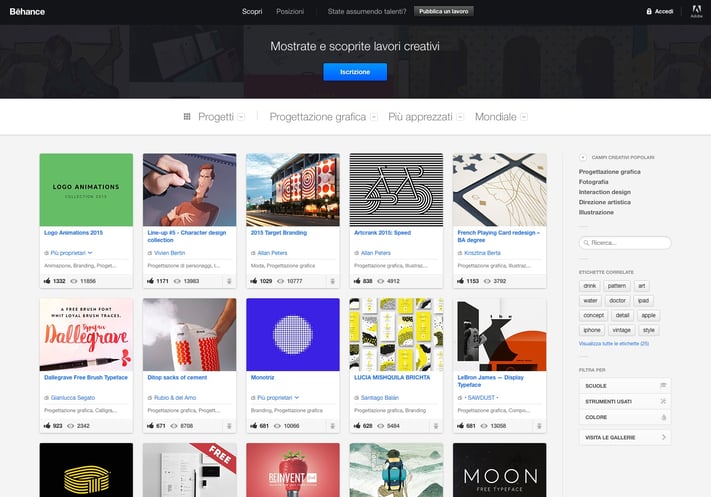Select Illustrazione creative field
711x497 pixels.
pos(596,212)
